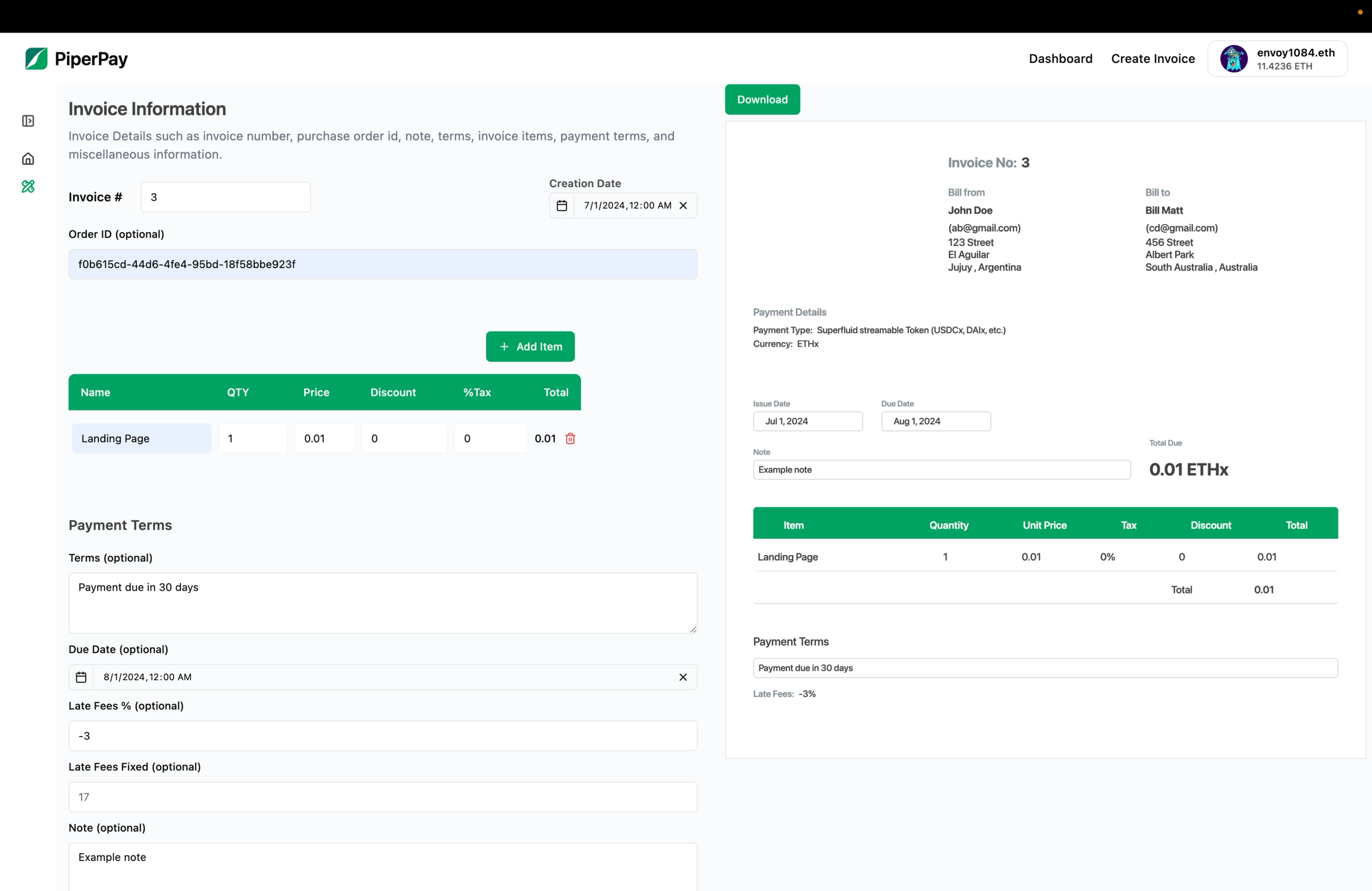Delete the Landing Page item row
1372x891 pixels.
(x=570, y=438)
